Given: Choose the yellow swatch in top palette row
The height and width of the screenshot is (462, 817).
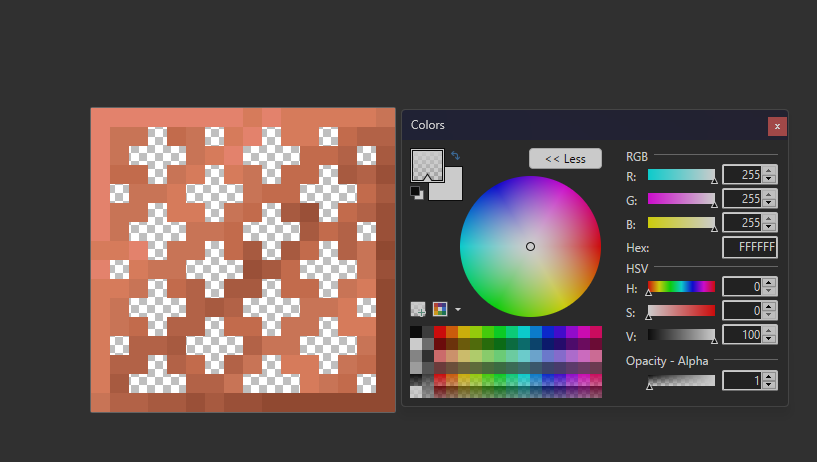Looking at the screenshot, I should point(464,332).
